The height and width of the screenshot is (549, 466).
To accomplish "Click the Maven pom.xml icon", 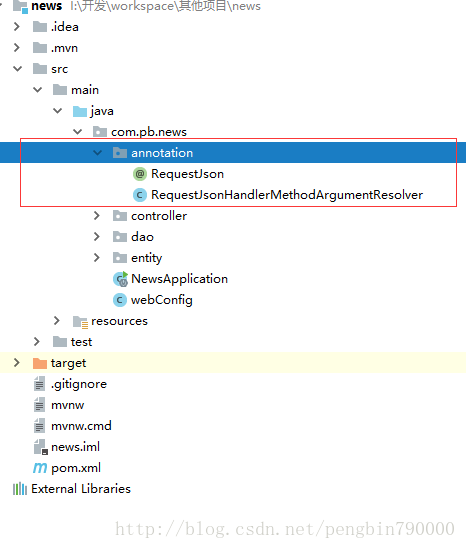I will tap(40, 468).
